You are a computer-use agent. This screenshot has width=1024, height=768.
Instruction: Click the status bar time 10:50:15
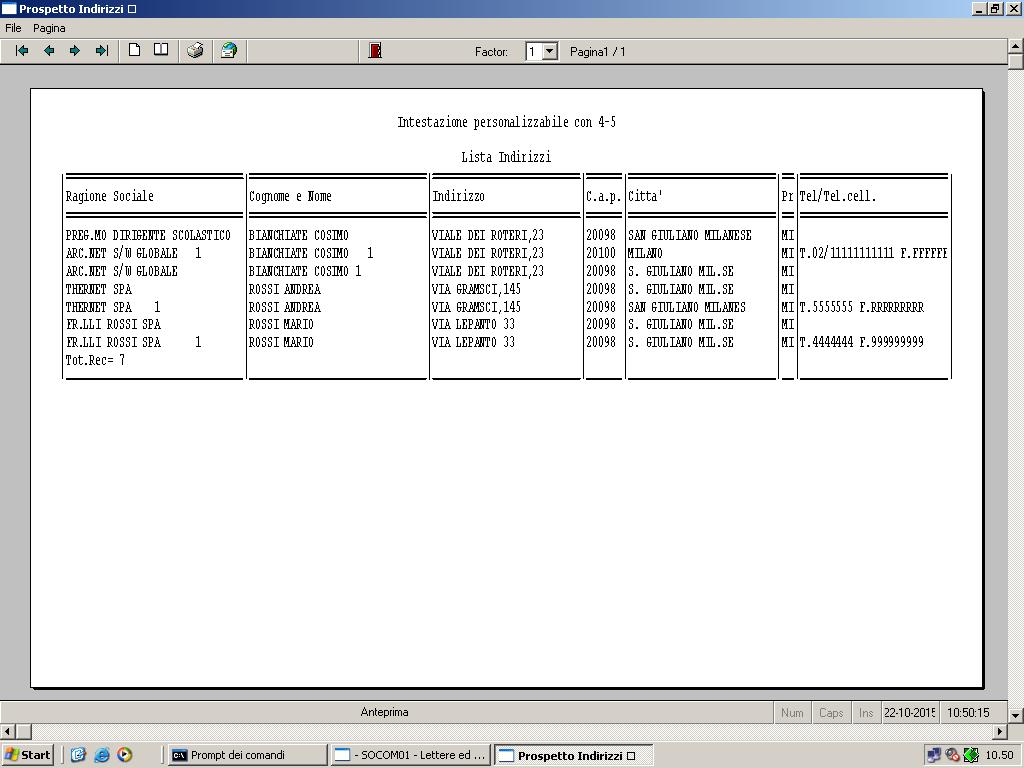(968, 712)
